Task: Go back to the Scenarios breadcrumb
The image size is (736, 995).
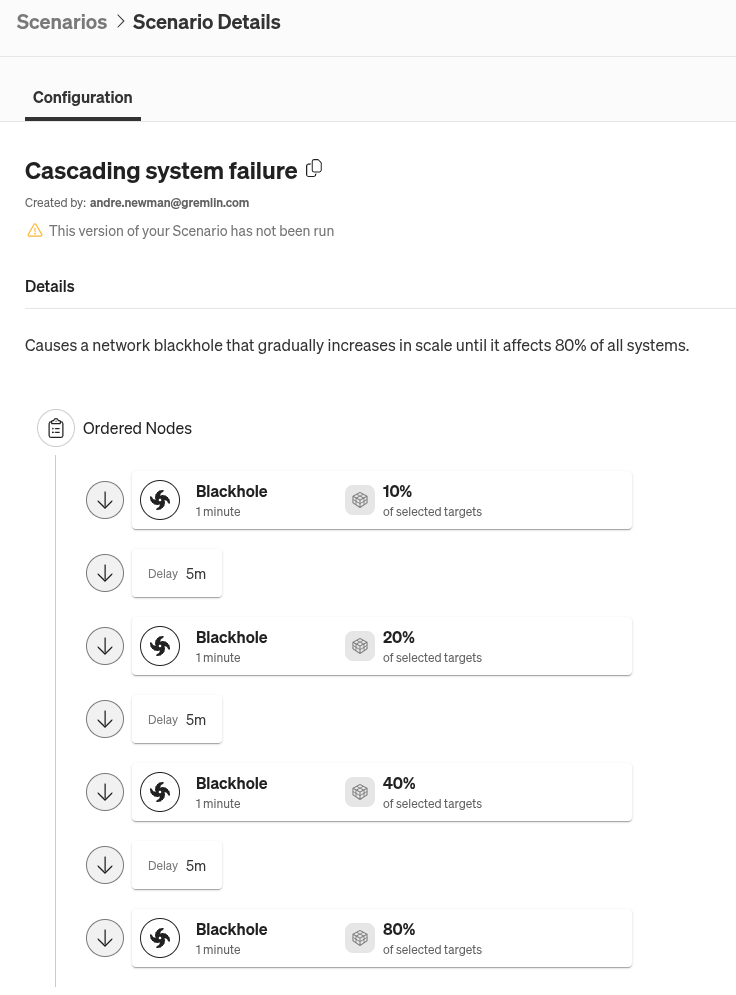Action: 62,22
